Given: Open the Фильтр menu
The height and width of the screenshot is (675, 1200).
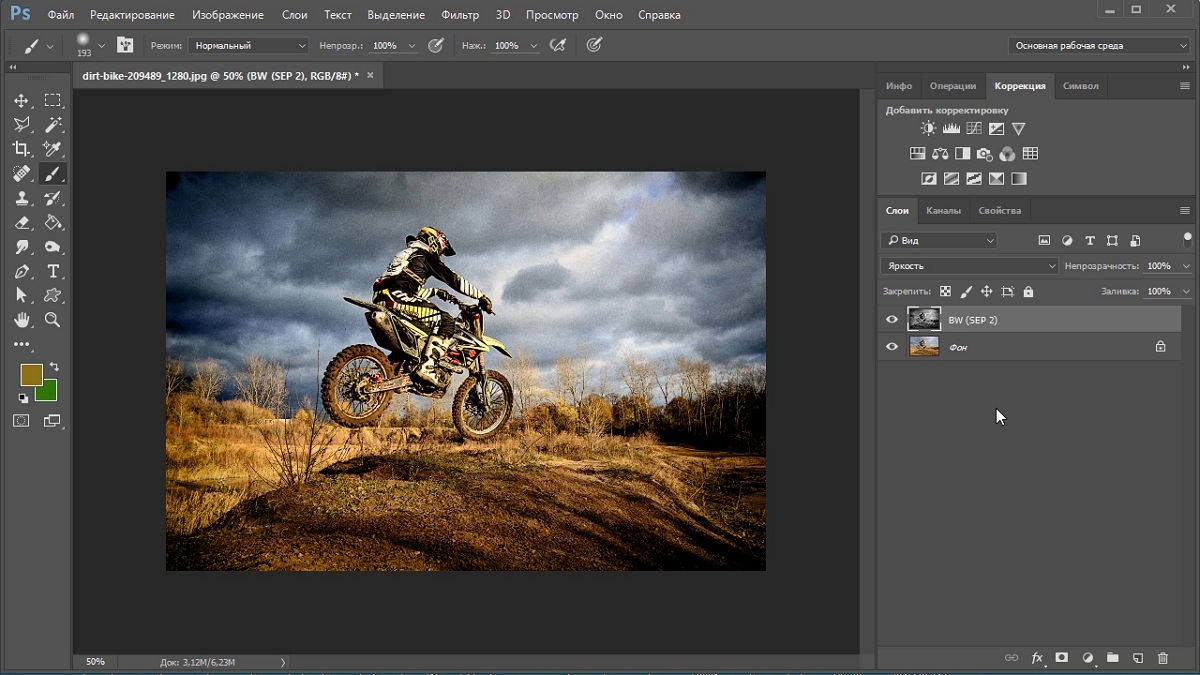Looking at the screenshot, I should coord(460,15).
